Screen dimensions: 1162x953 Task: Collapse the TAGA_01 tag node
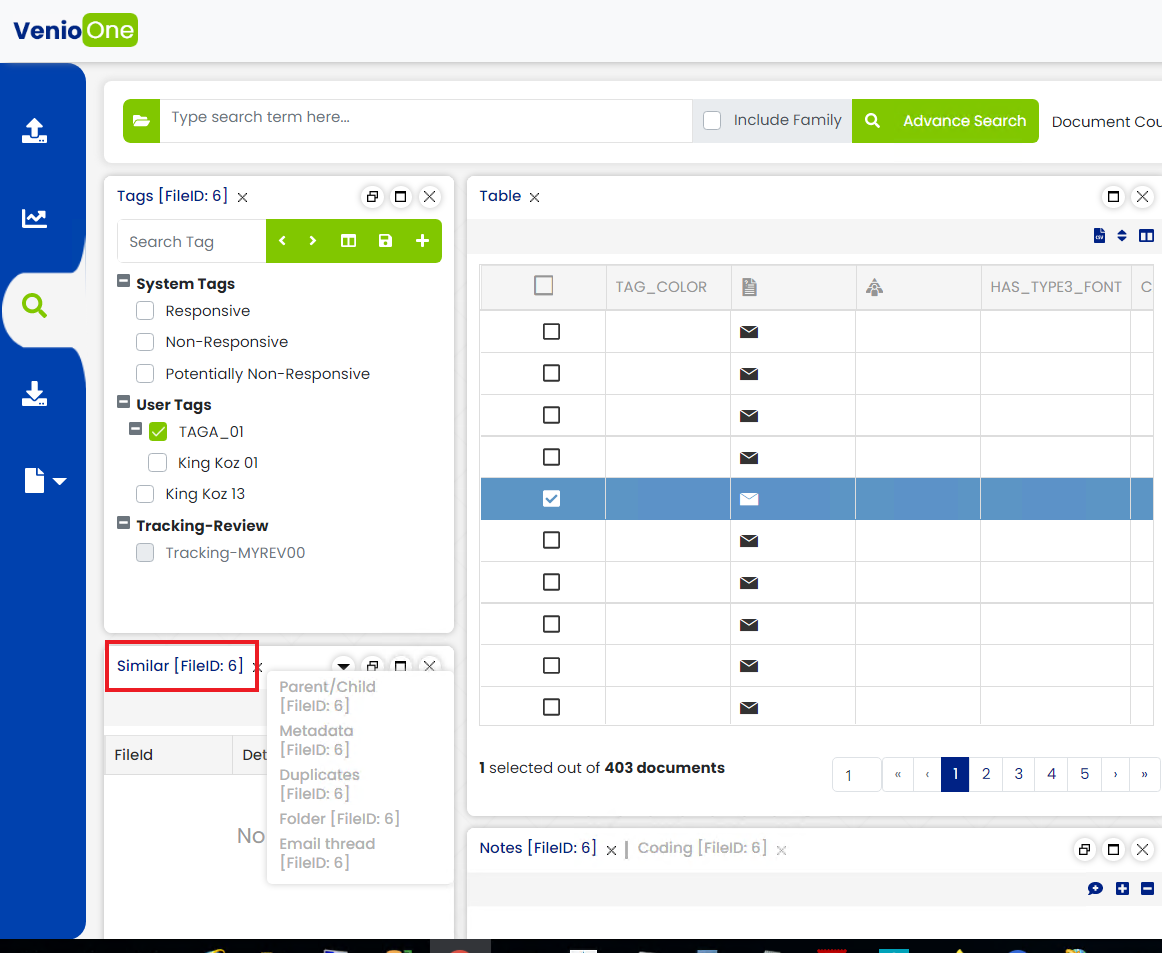click(x=136, y=428)
